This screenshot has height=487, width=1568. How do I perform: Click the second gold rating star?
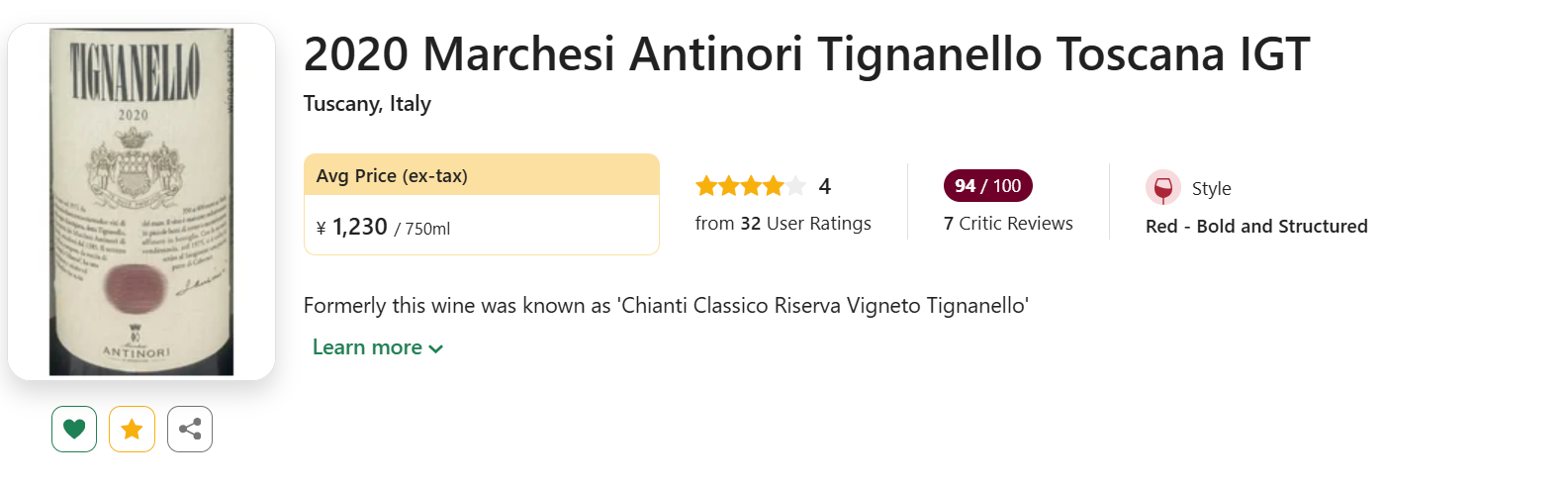coord(729,186)
